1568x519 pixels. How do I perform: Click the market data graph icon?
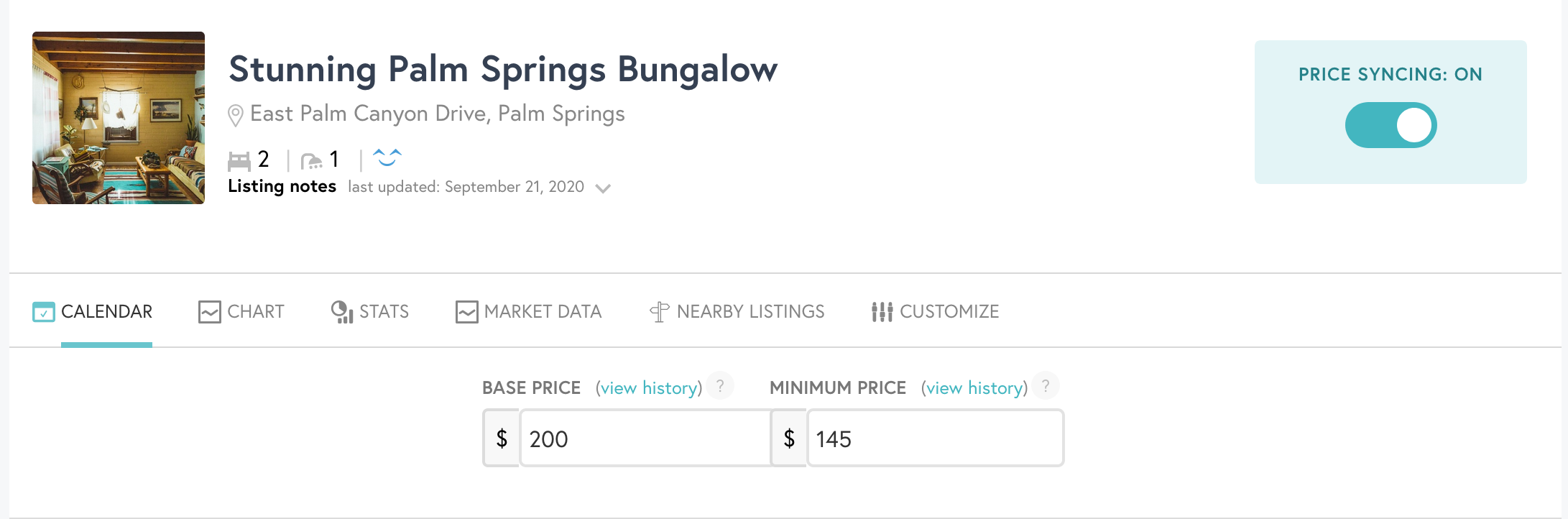pos(467,312)
